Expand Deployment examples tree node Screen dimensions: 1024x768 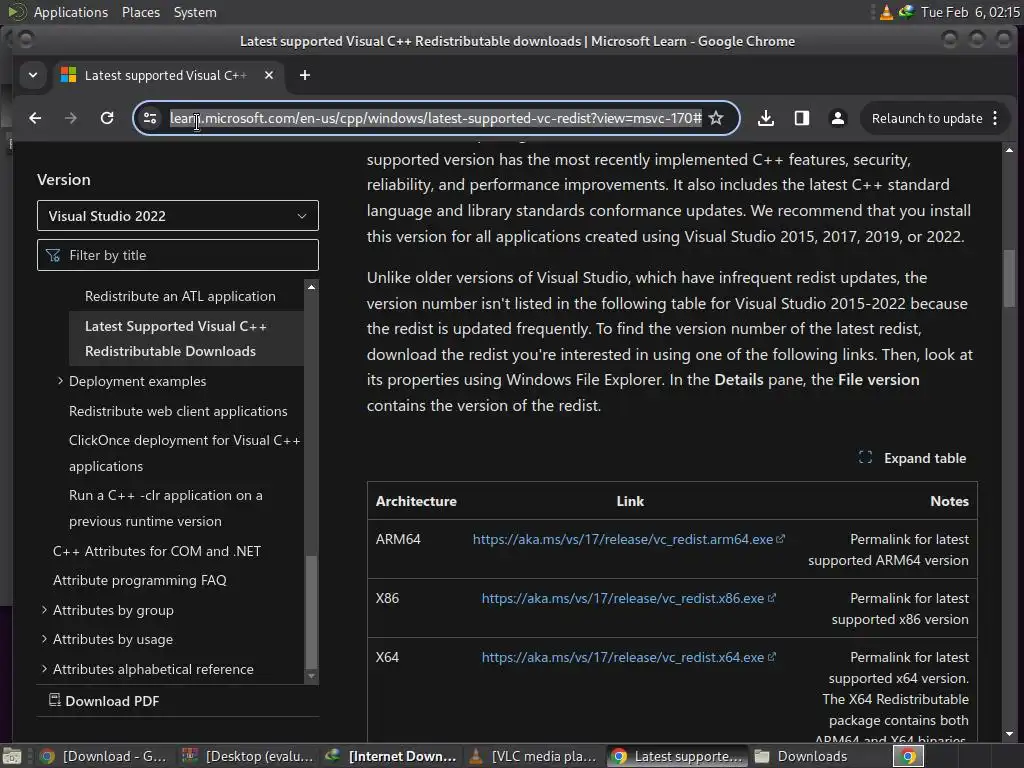[x=60, y=381]
